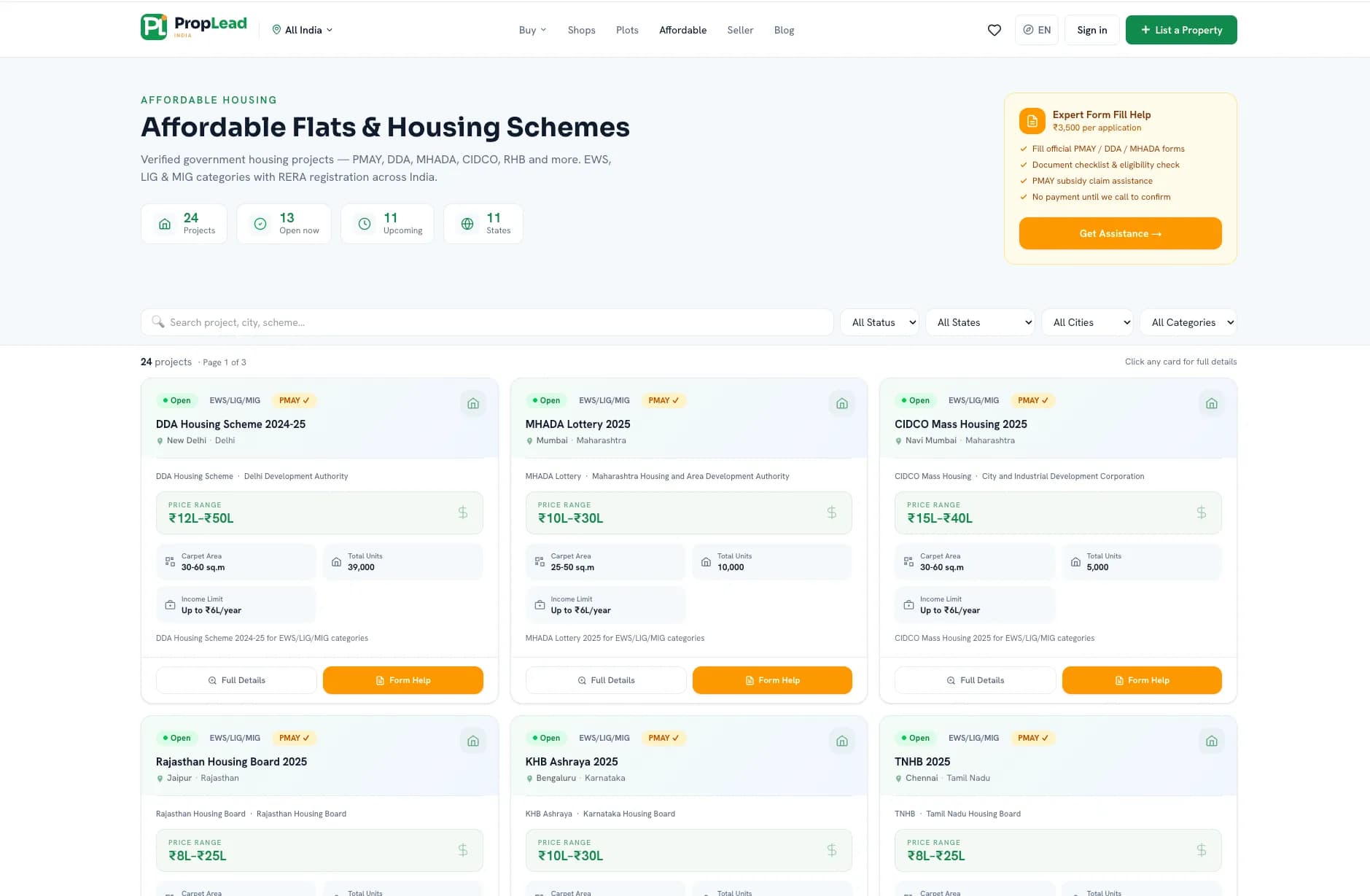Open Full Details for DDA Housing Scheme

(236, 680)
